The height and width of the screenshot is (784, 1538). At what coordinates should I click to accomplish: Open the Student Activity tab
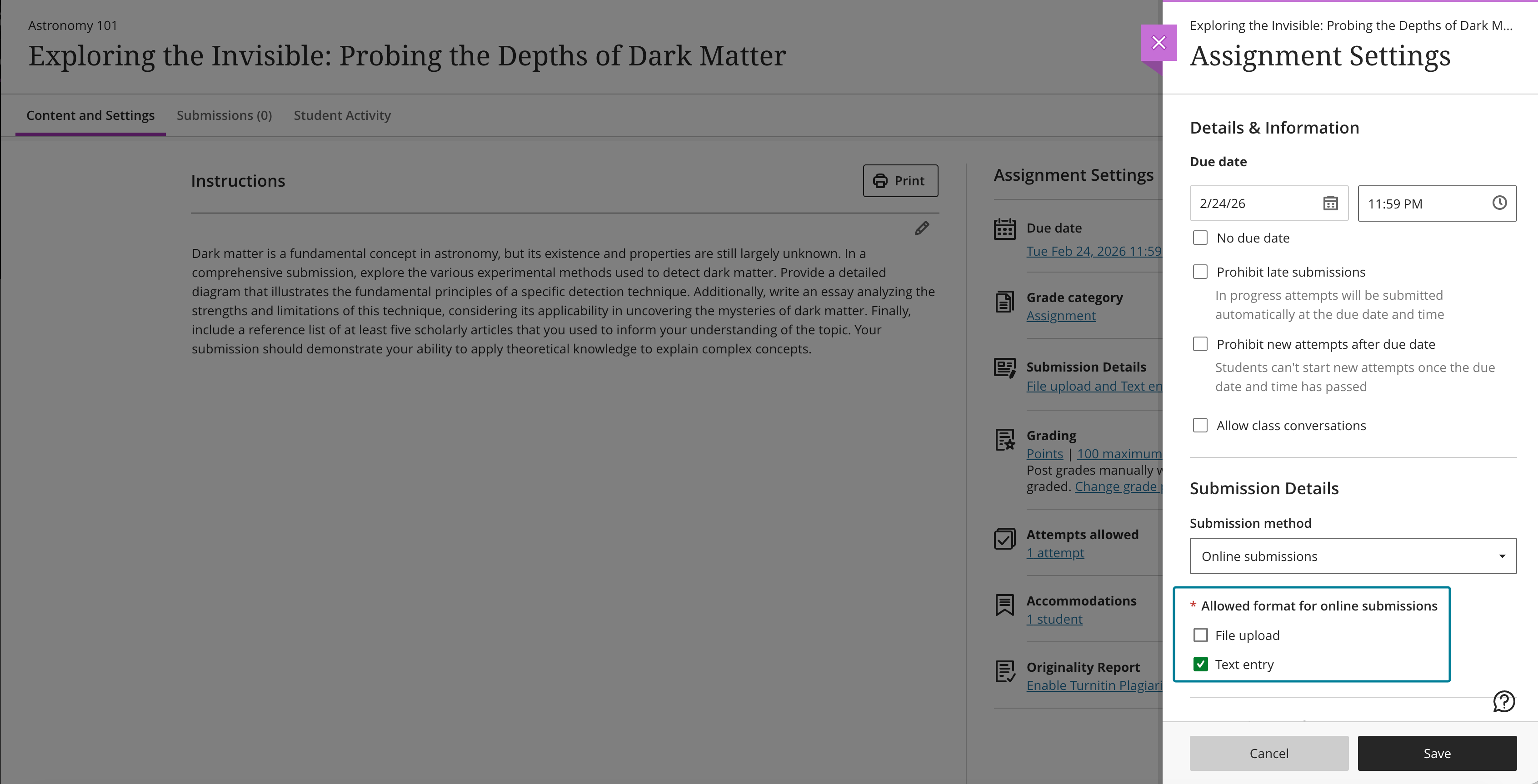342,115
